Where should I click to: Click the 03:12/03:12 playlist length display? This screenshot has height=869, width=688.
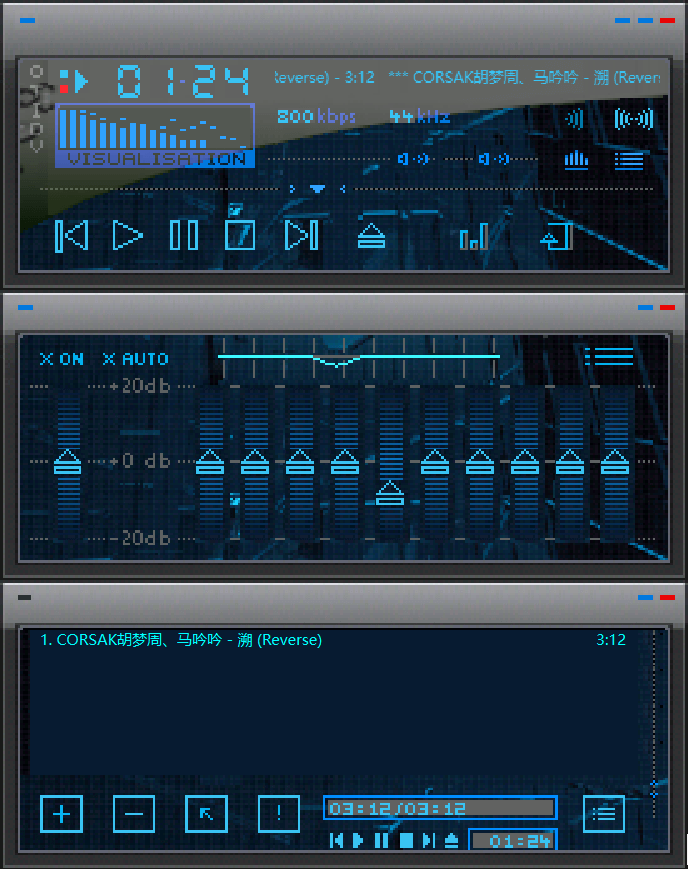click(x=440, y=808)
